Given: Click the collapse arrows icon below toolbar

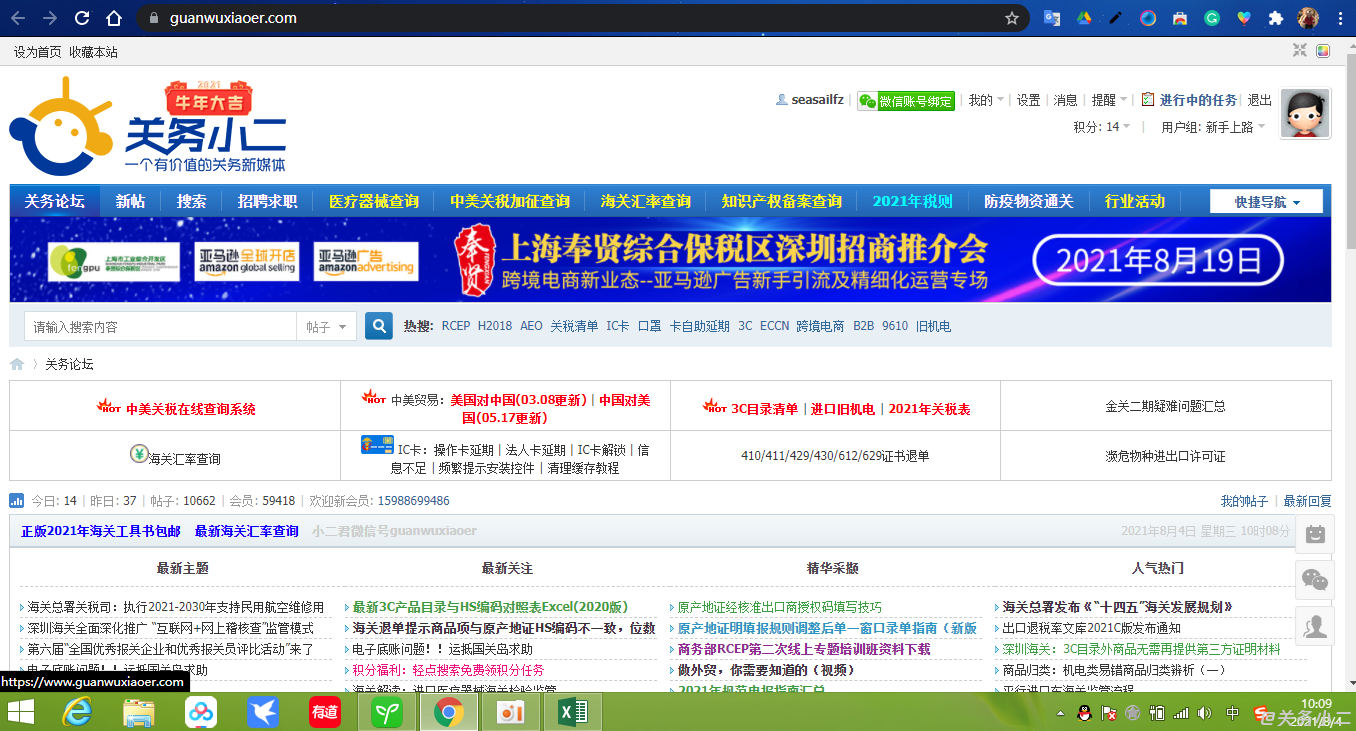Looking at the screenshot, I should pyautogui.click(x=1299, y=51).
